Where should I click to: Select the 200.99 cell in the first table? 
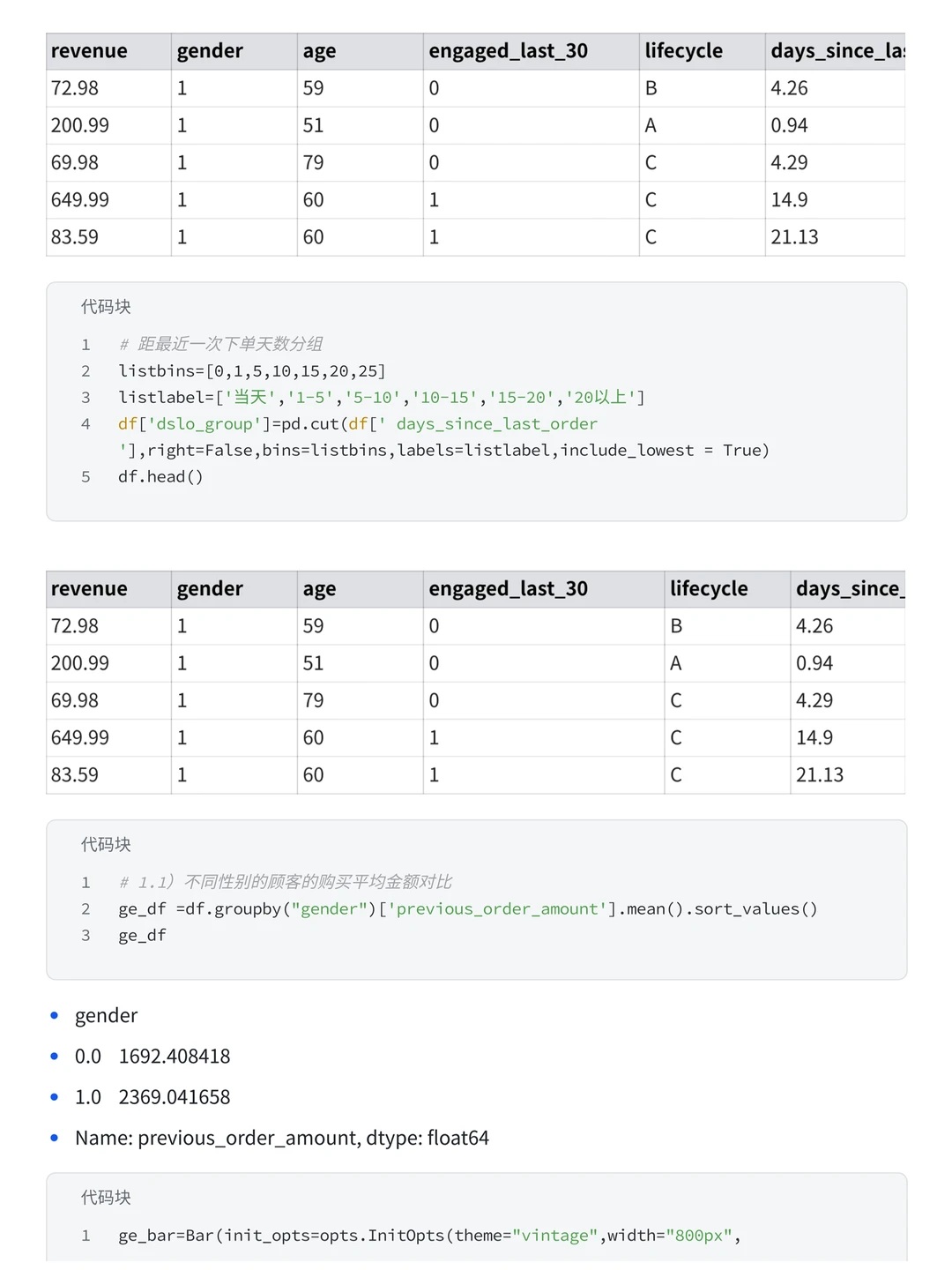(80, 125)
